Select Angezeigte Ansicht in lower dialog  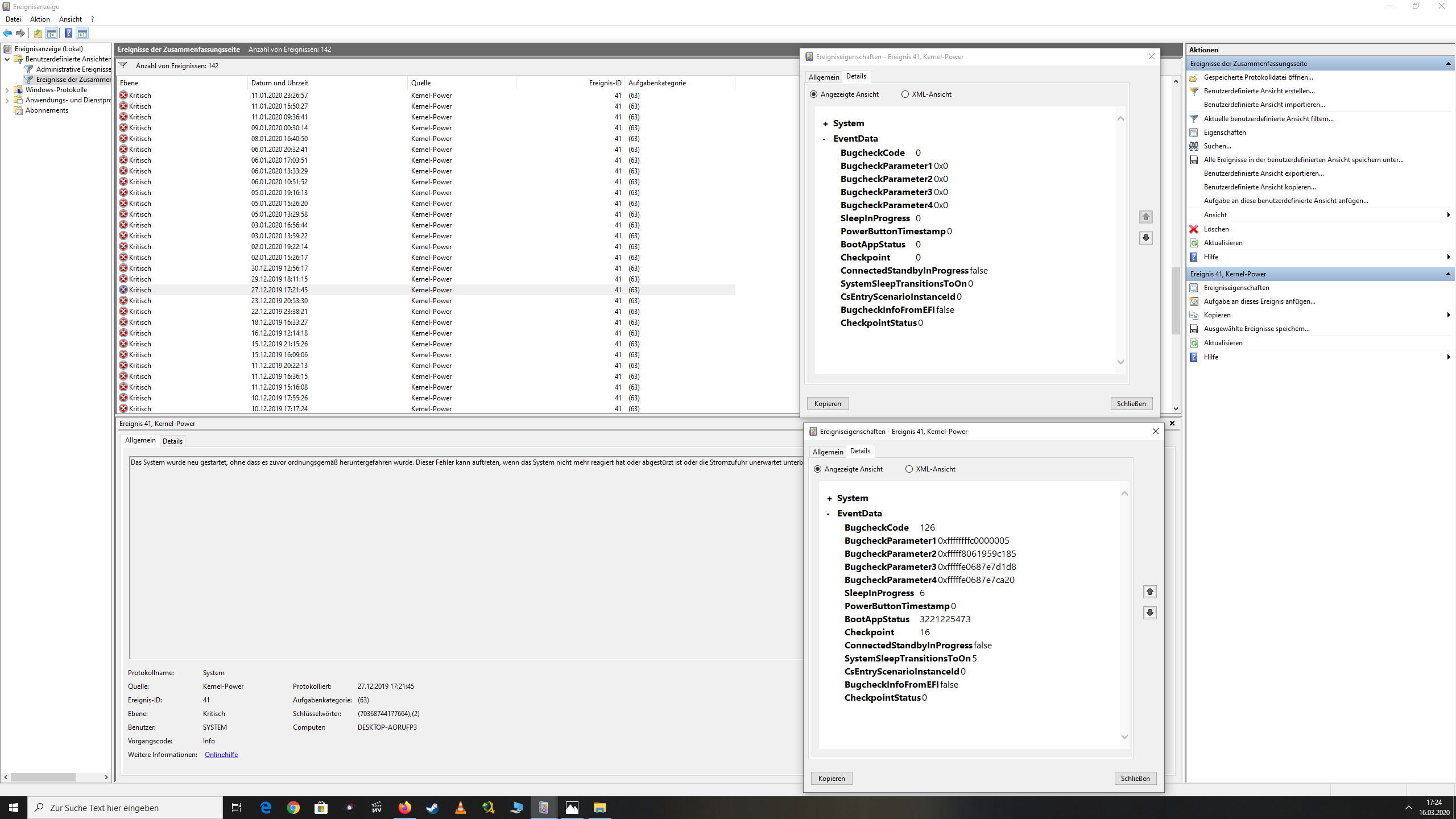point(818,469)
